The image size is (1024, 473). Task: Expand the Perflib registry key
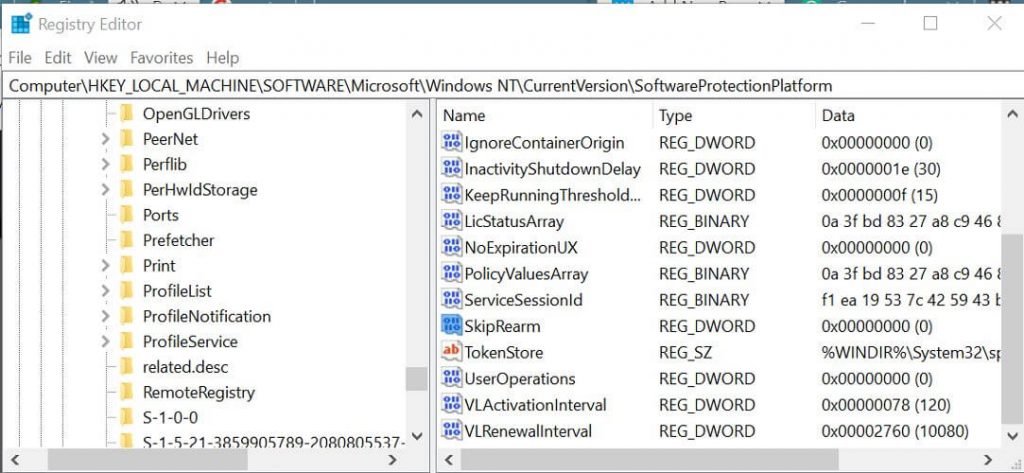105,164
